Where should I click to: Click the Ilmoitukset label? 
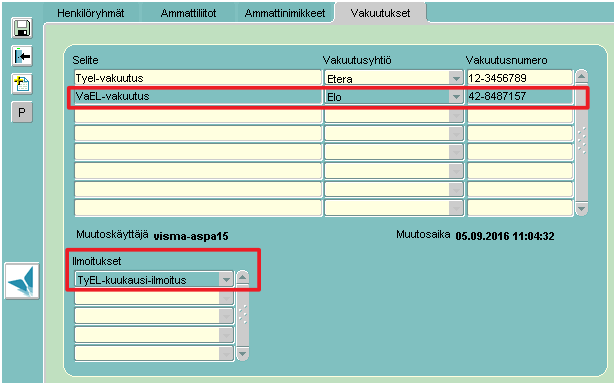[97, 261]
